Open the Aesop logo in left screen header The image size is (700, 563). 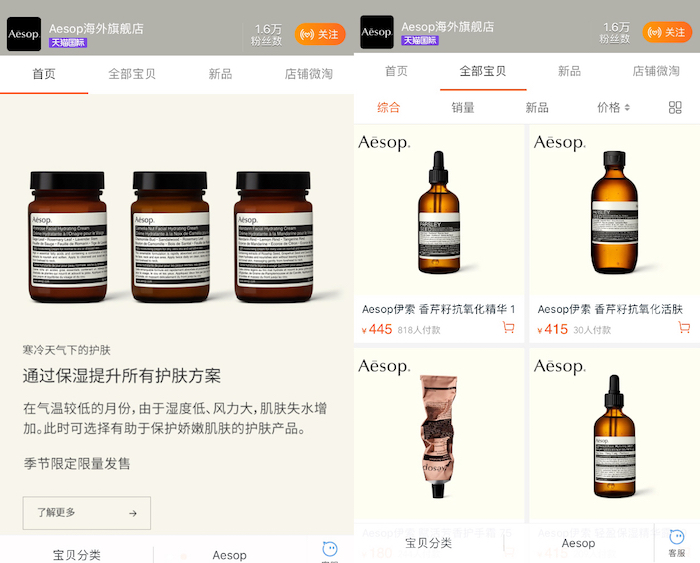point(24,34)
